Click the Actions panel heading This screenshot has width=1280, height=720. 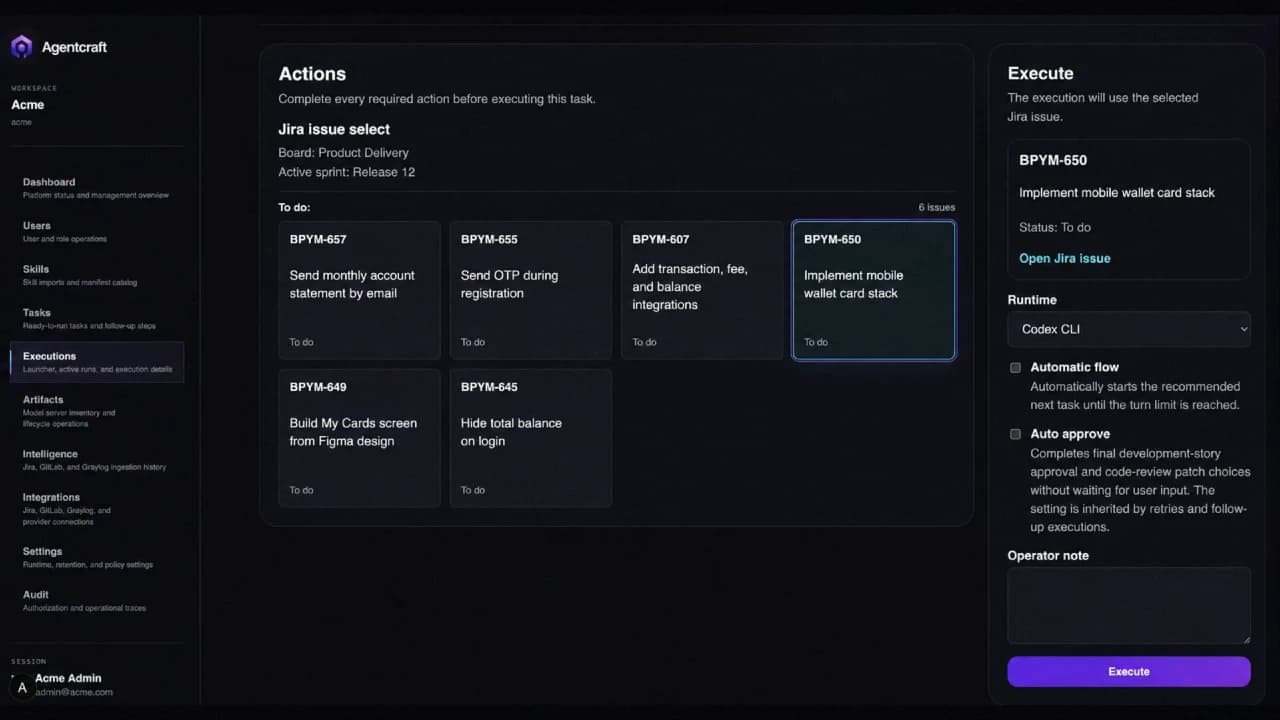(x=312, y=74)
